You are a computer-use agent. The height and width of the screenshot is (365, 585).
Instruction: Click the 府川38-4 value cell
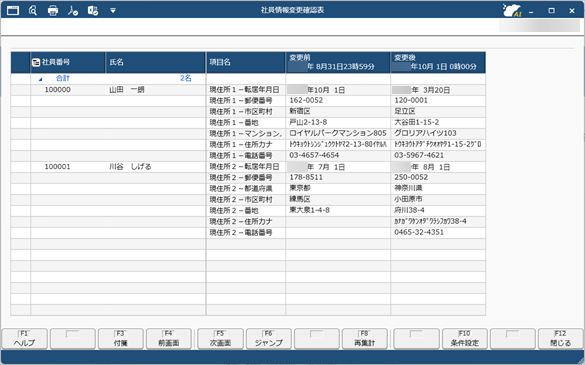coord(438,210)
